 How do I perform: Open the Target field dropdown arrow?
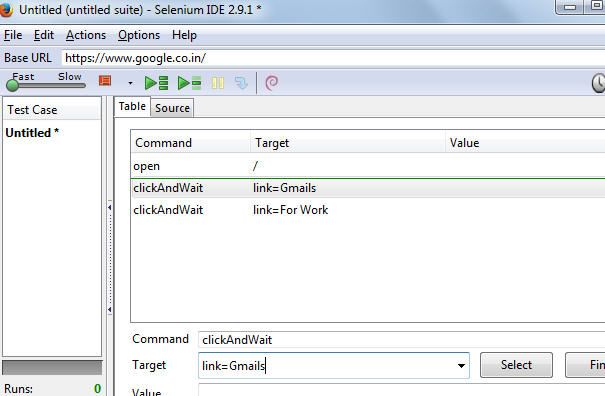tap(461, 366)
